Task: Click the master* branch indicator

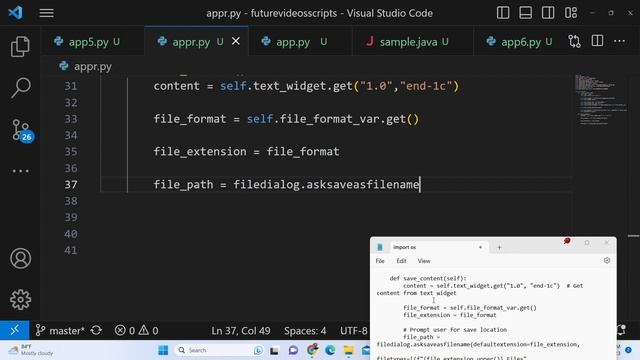Action: [x=60, y=331]
